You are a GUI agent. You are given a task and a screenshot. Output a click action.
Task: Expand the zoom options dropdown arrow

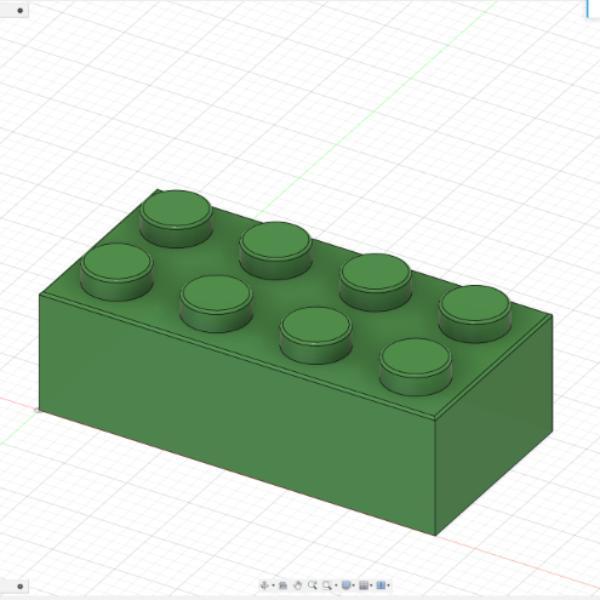coord(336,585)
